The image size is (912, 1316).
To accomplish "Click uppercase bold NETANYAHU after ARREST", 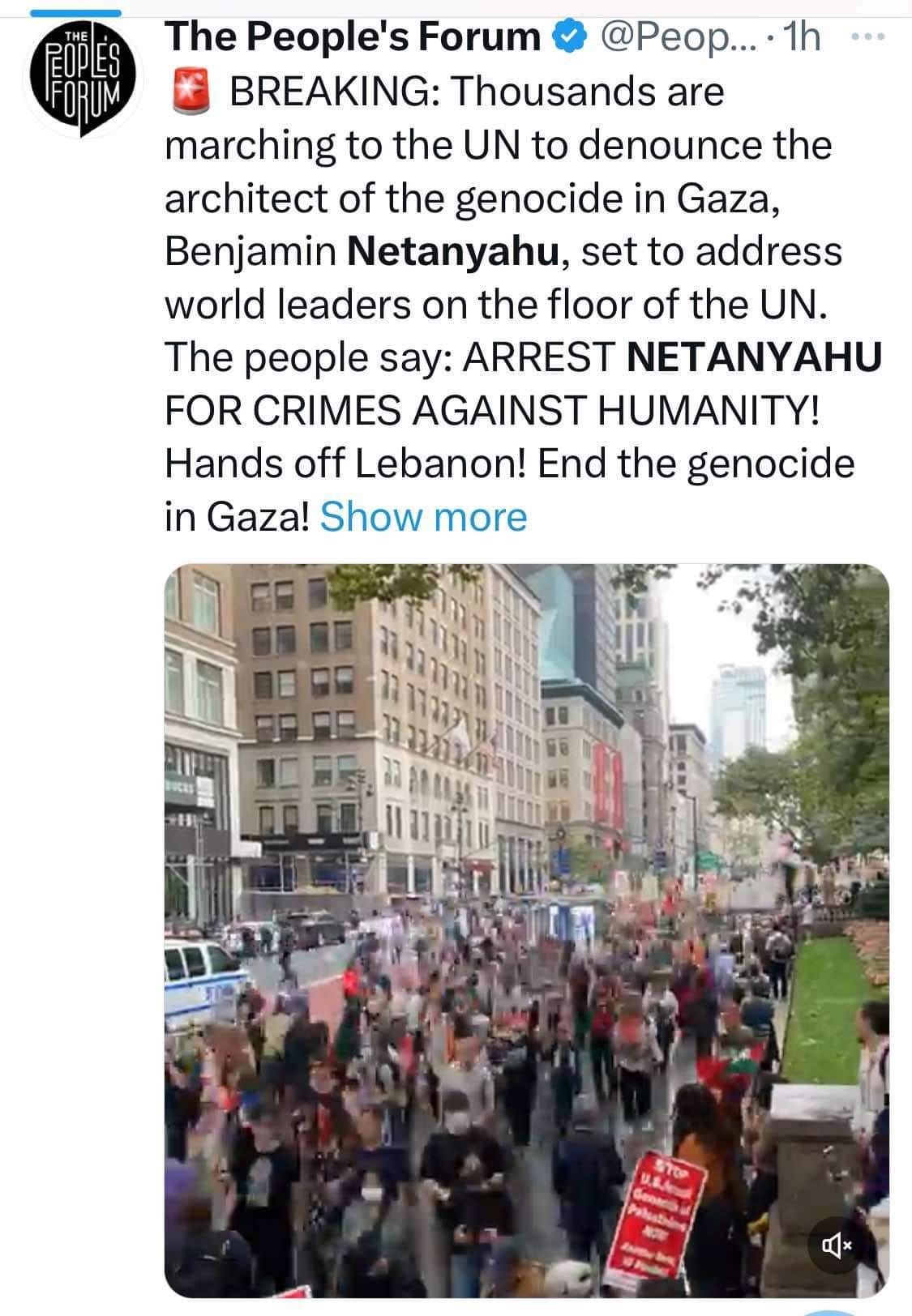I will pyautogui.click(x=755, y=358).
